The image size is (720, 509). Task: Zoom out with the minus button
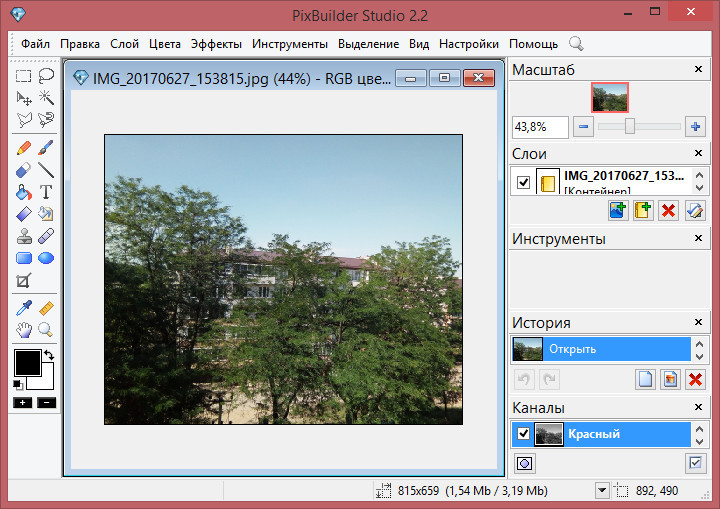[x=583, y=127]
